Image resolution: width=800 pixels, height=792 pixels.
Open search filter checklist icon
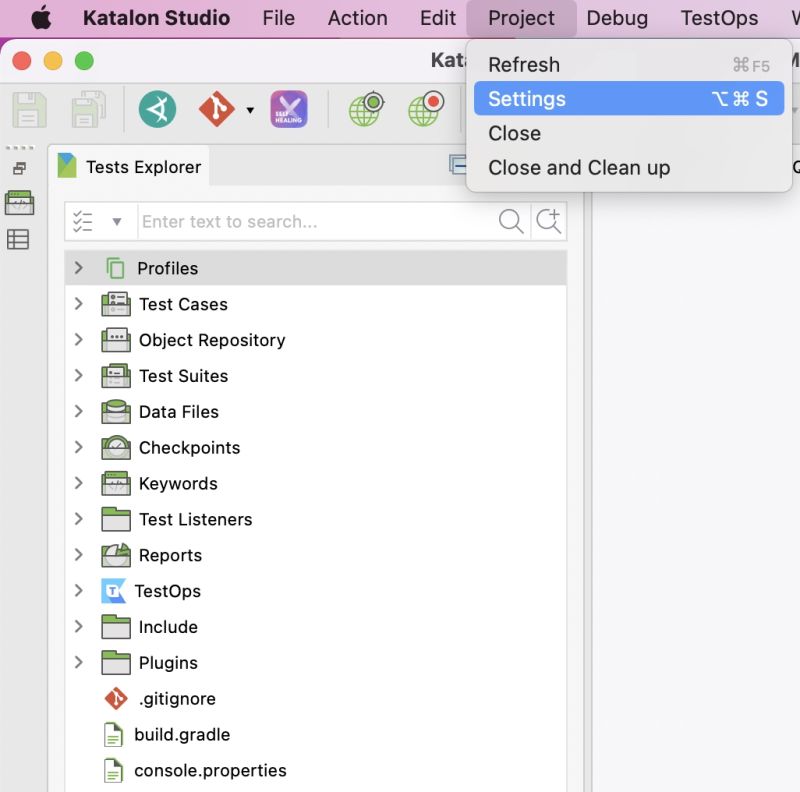(83, 221)
